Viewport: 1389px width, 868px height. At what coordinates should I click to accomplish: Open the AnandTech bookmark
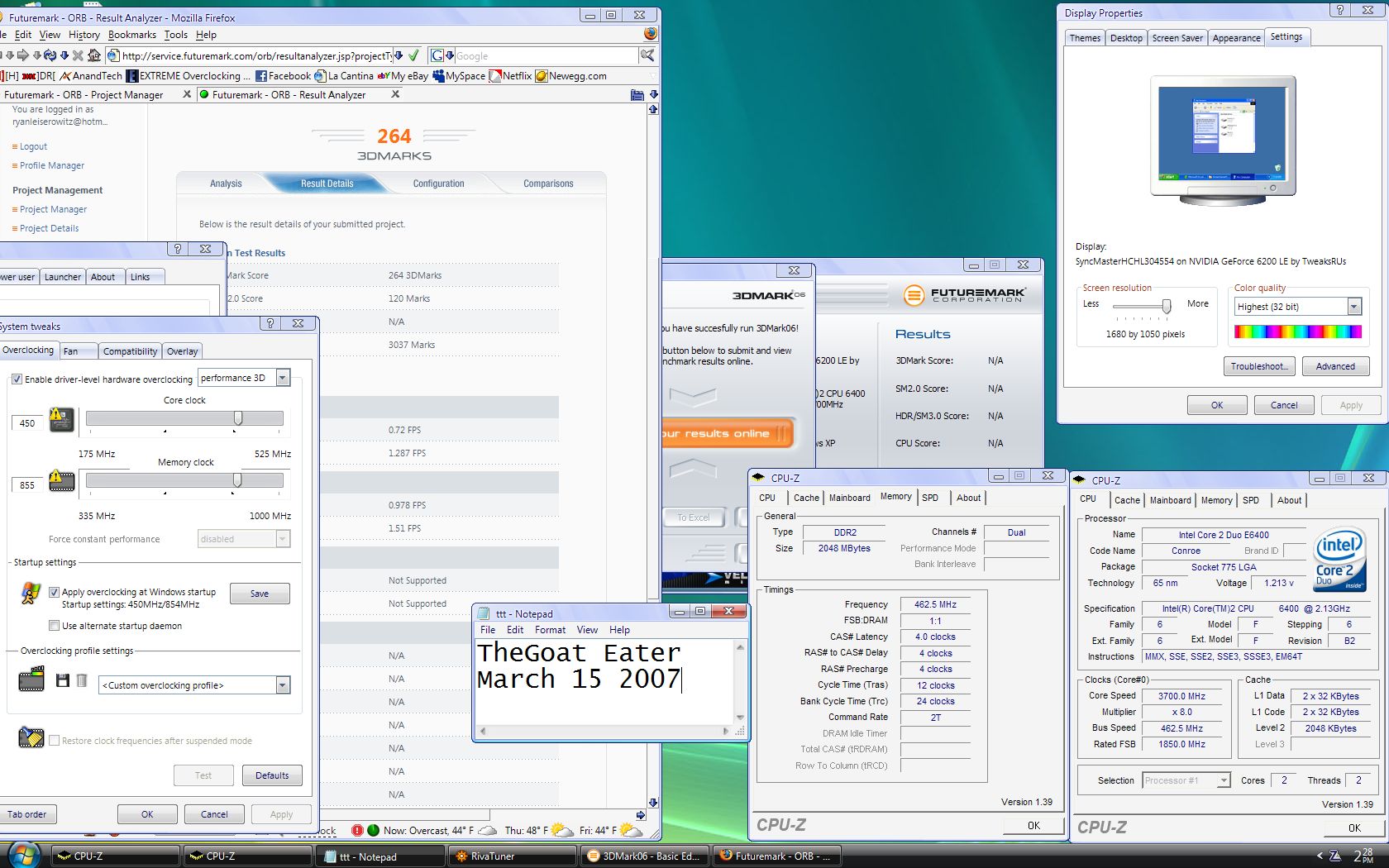(x=91, y=76)
